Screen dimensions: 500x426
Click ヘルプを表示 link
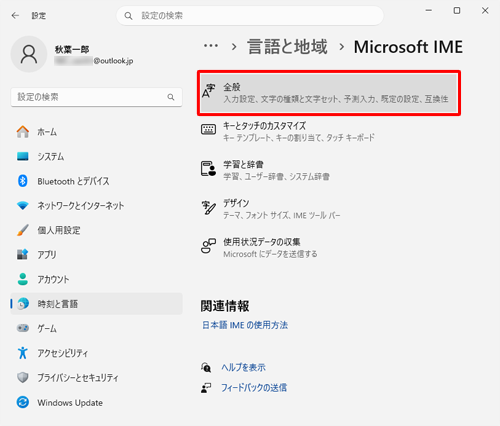click(244, 367)
